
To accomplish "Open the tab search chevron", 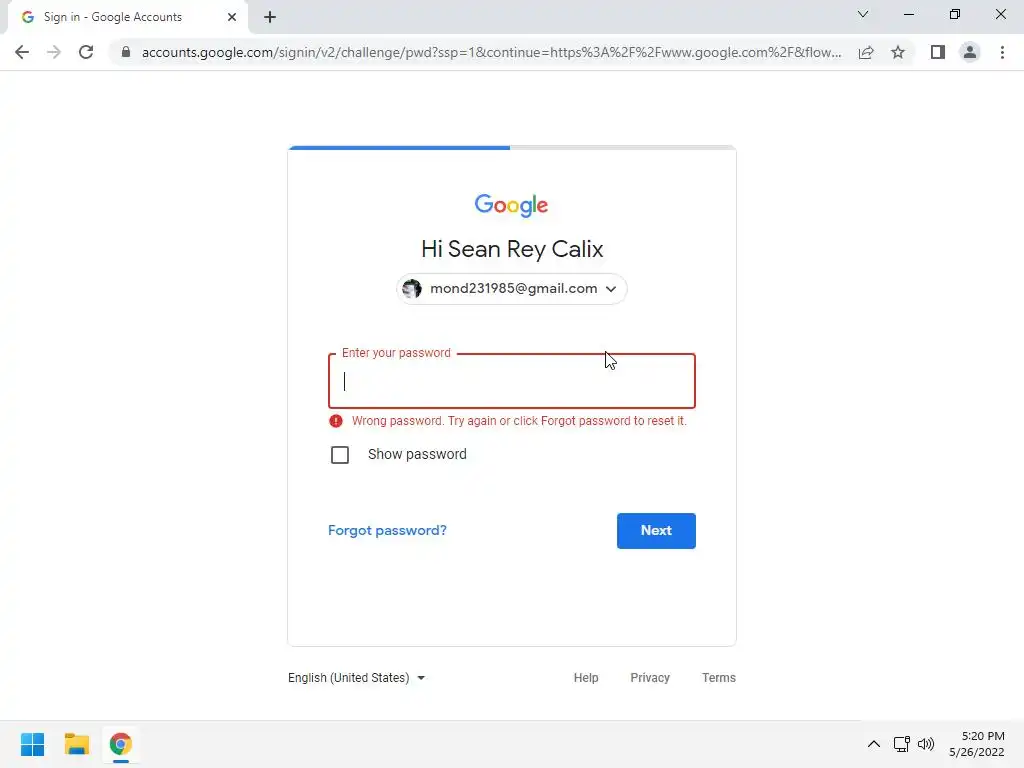I will (863, 14).
